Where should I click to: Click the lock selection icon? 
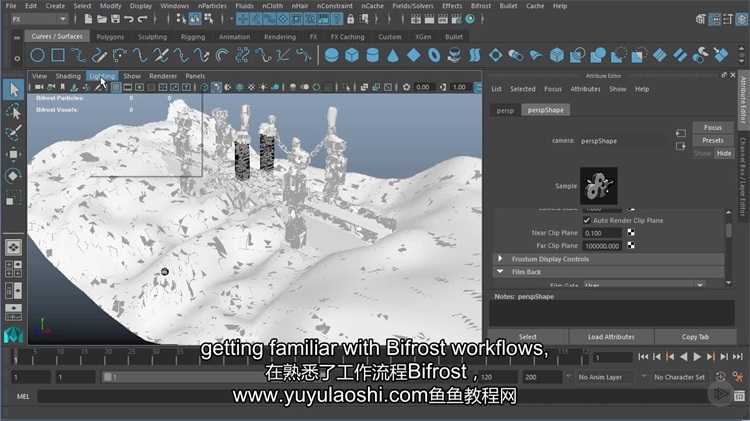coord(351,19)
